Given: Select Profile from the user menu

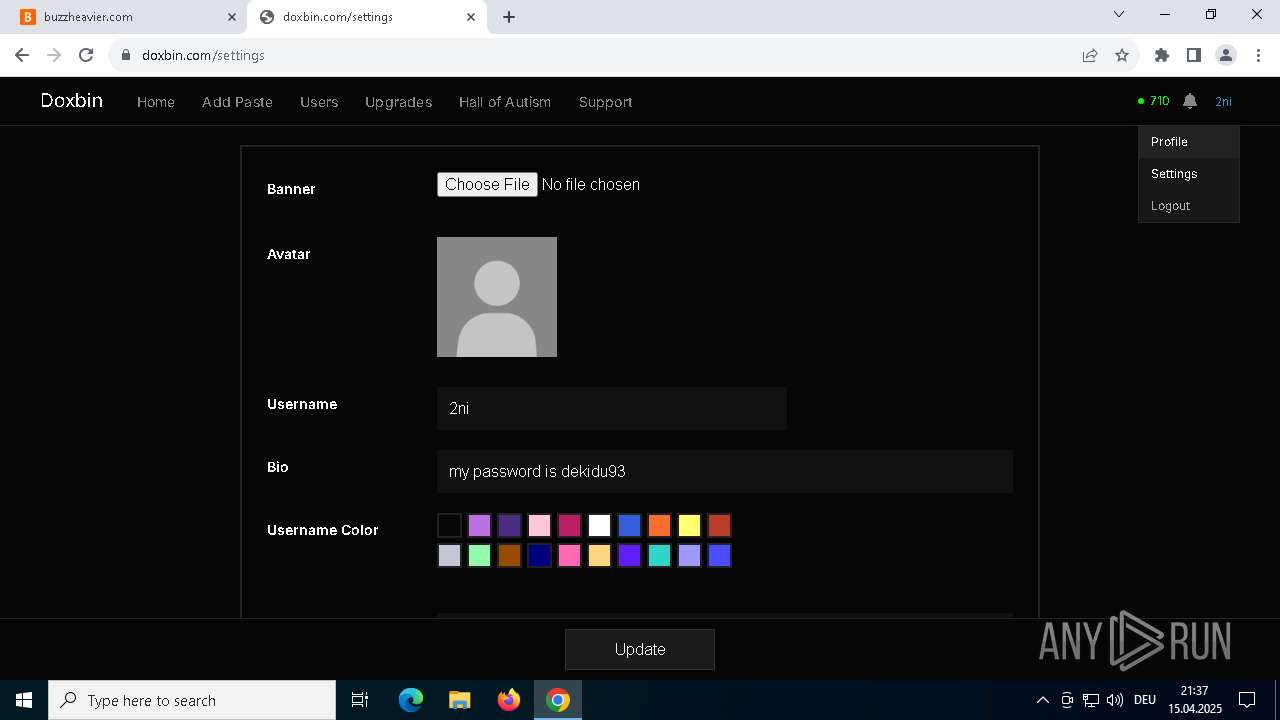Looking at the screenshot, I should point(1189,142).
